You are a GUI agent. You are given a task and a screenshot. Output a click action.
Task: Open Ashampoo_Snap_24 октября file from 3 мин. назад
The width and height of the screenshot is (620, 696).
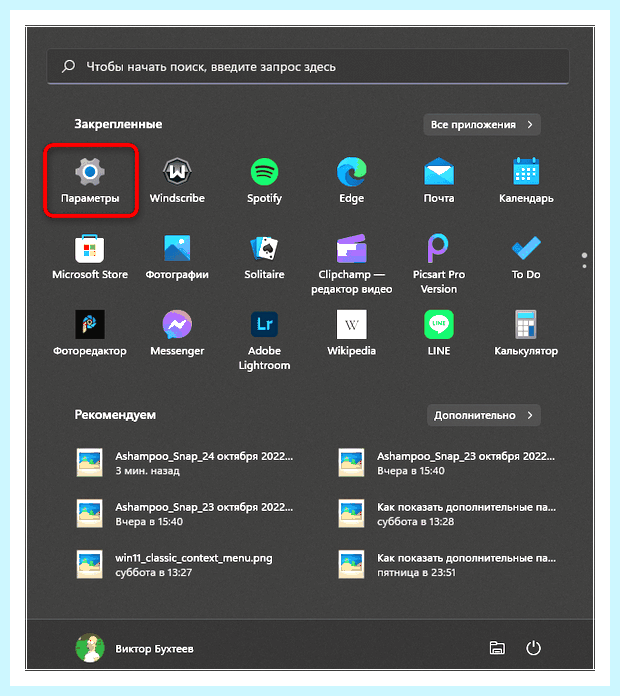point(185,463)
